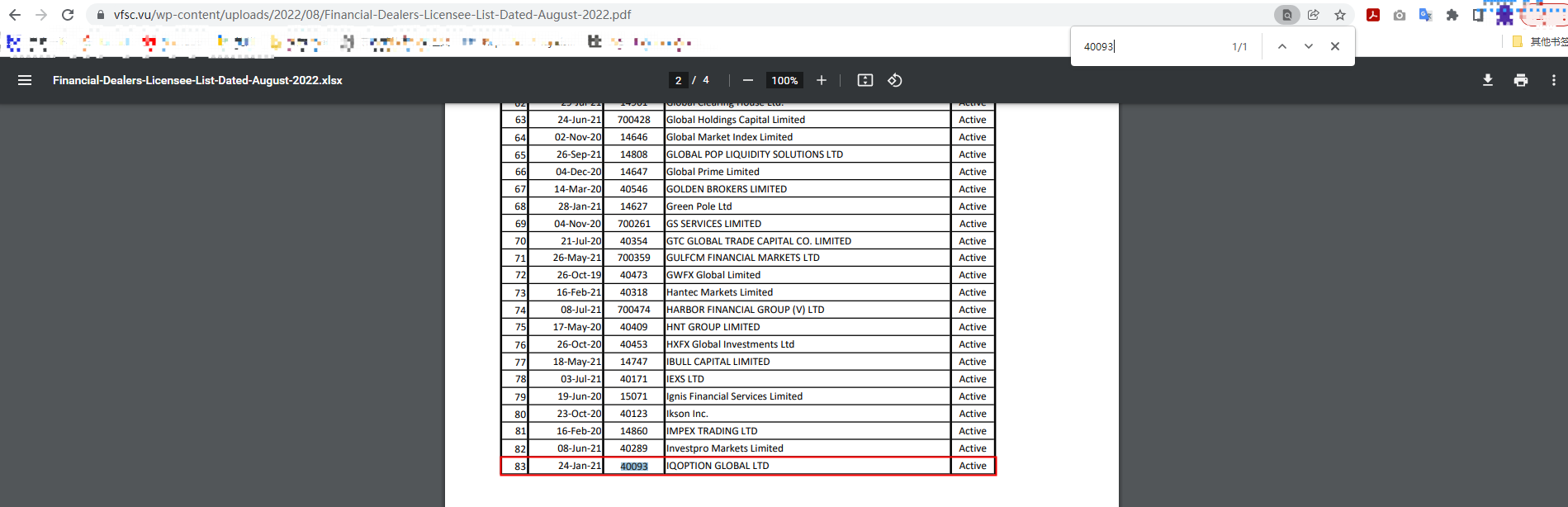Viewport: 1568px width, 507px height.
Task: Click the browser back button
Action: point(15,15)
